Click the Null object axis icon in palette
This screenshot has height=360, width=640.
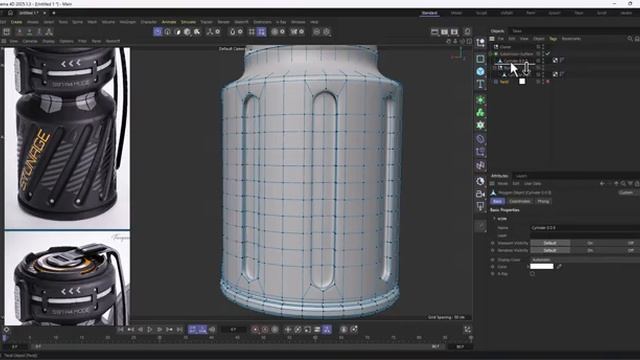point(480,42)
